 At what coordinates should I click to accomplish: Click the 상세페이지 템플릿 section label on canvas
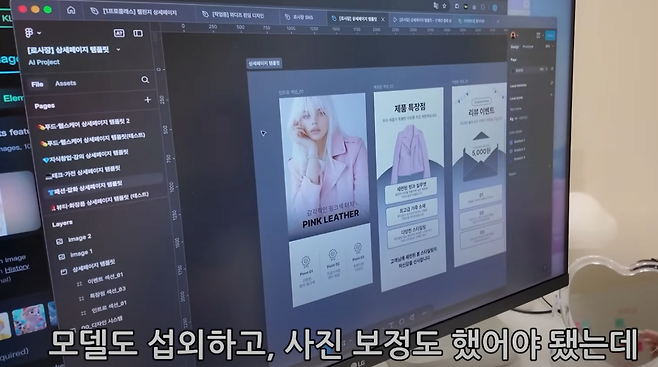tap(264, 63)
